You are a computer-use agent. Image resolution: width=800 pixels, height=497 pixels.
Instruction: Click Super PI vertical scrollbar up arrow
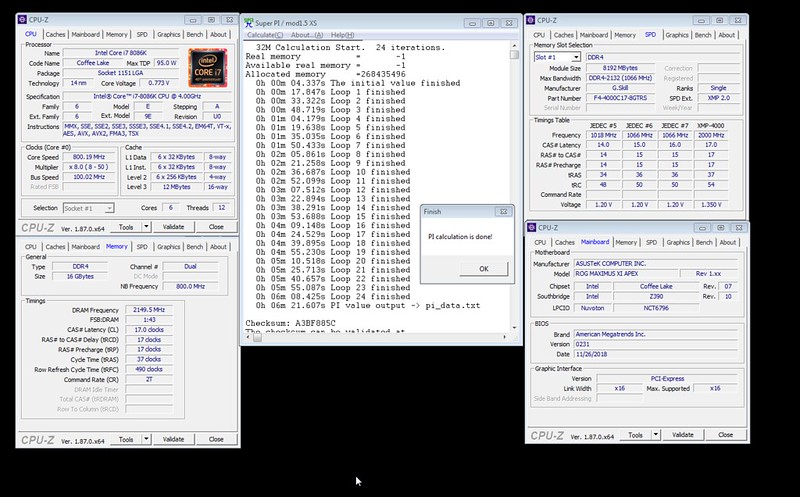(514, 46)
